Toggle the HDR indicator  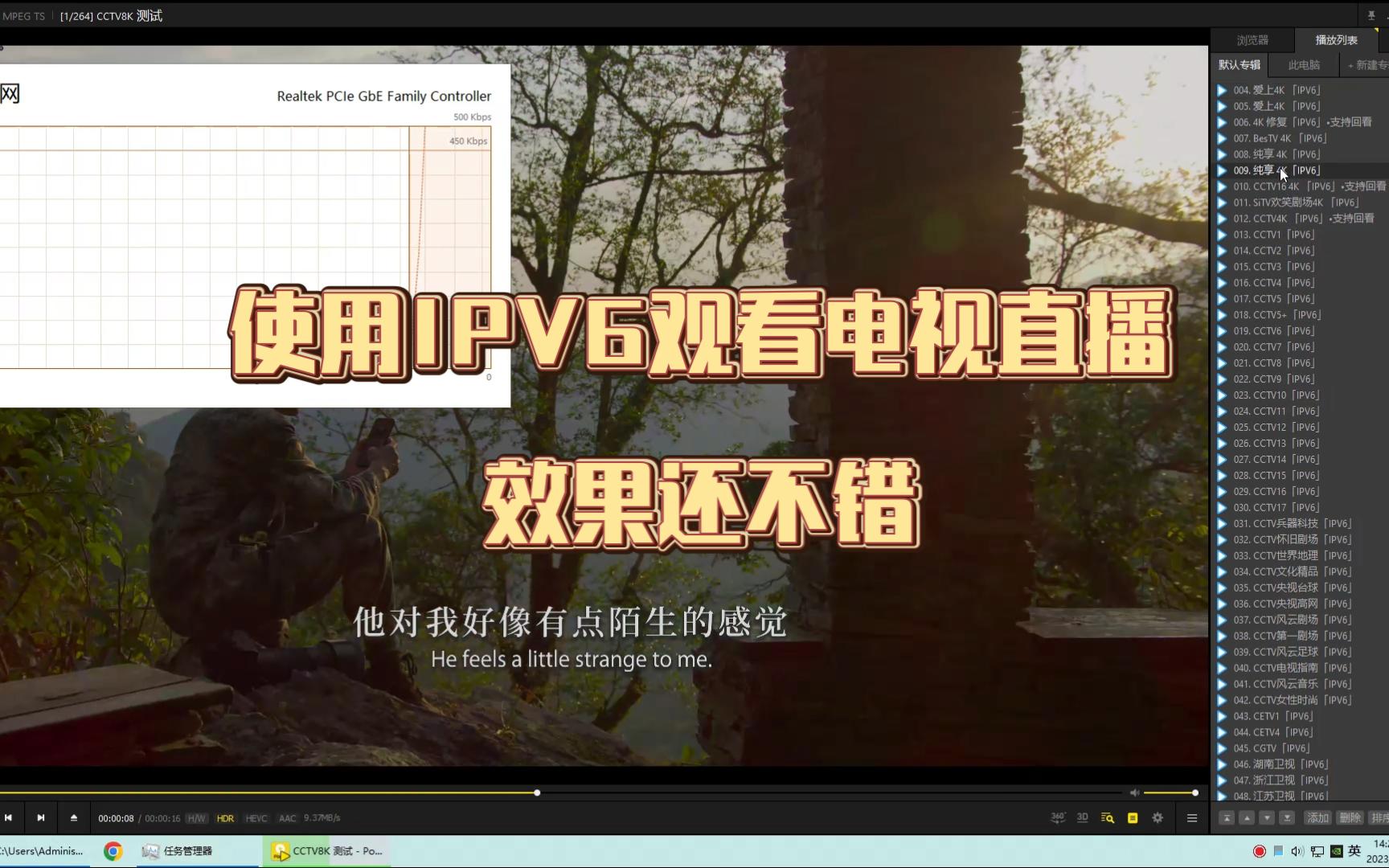225,818
